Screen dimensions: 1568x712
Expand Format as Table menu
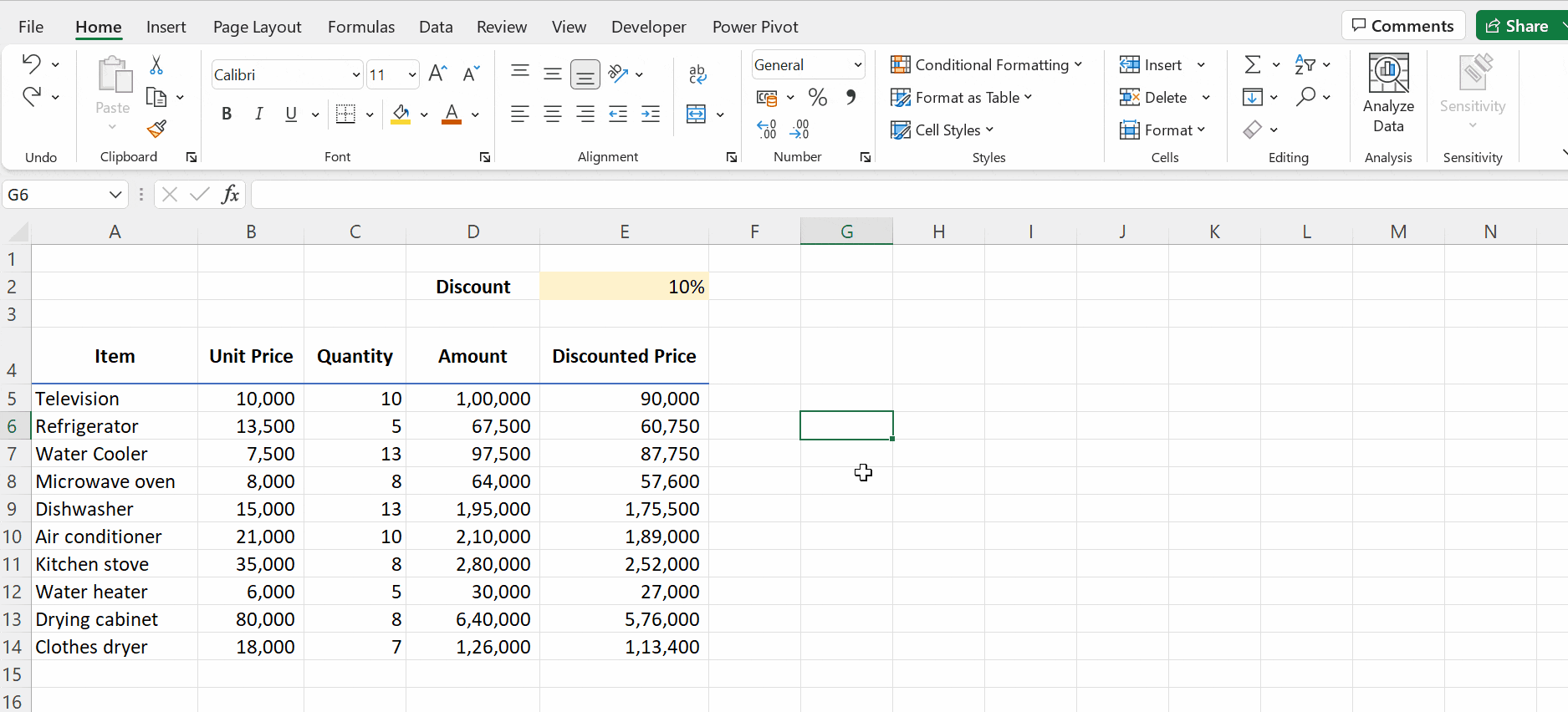click(x=961, y=97)
